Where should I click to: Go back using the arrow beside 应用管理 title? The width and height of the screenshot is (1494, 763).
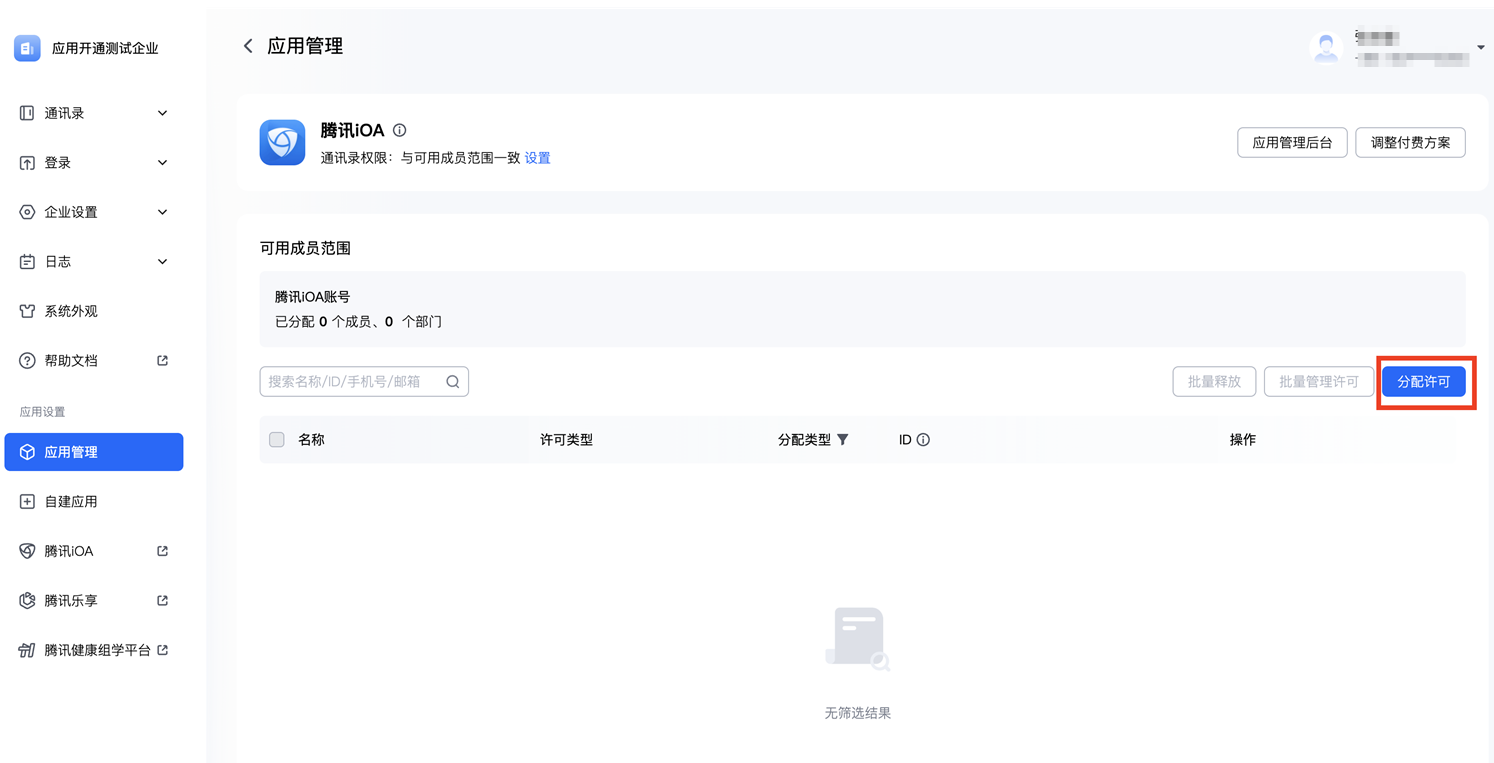[x=248, y=46]
